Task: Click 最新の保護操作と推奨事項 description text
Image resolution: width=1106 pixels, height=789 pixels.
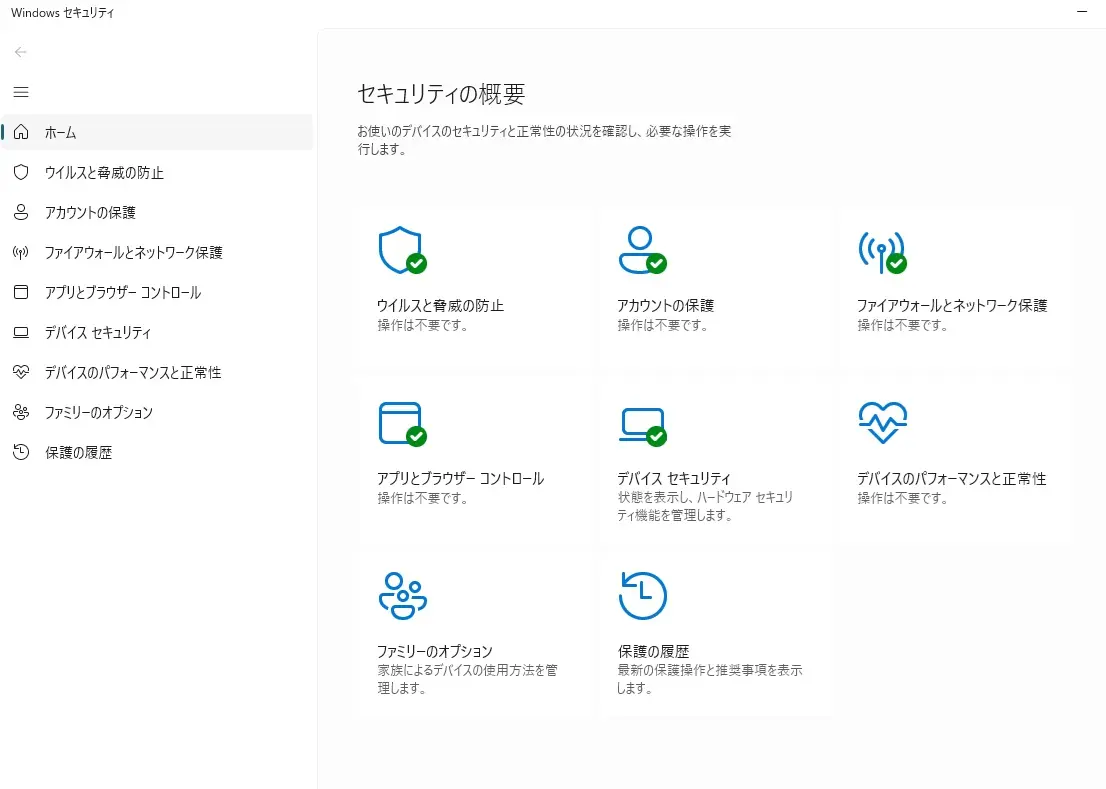Action: tap(710, 679)
